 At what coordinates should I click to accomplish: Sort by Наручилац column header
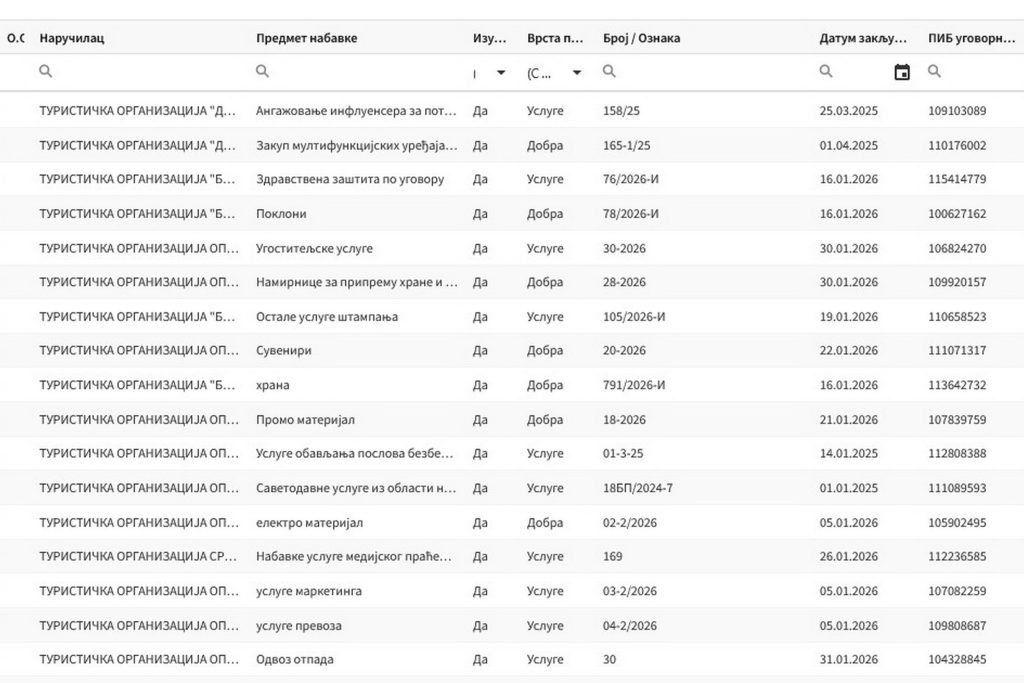(72, 38)
